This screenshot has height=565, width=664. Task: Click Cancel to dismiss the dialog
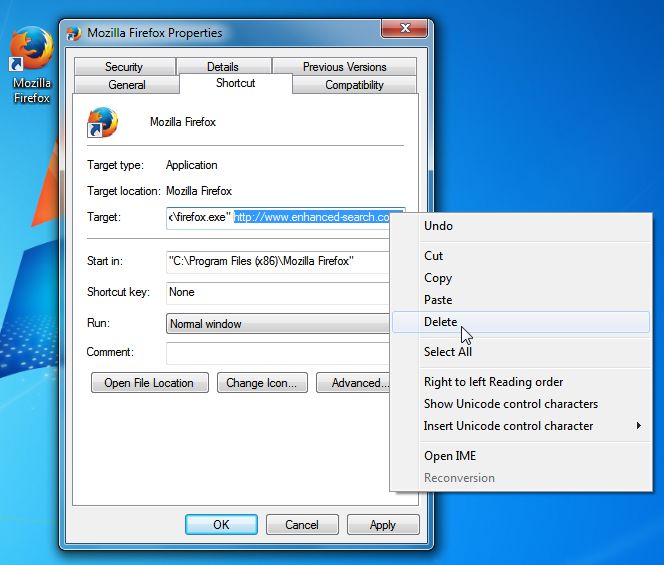click(x=302, y=525)
